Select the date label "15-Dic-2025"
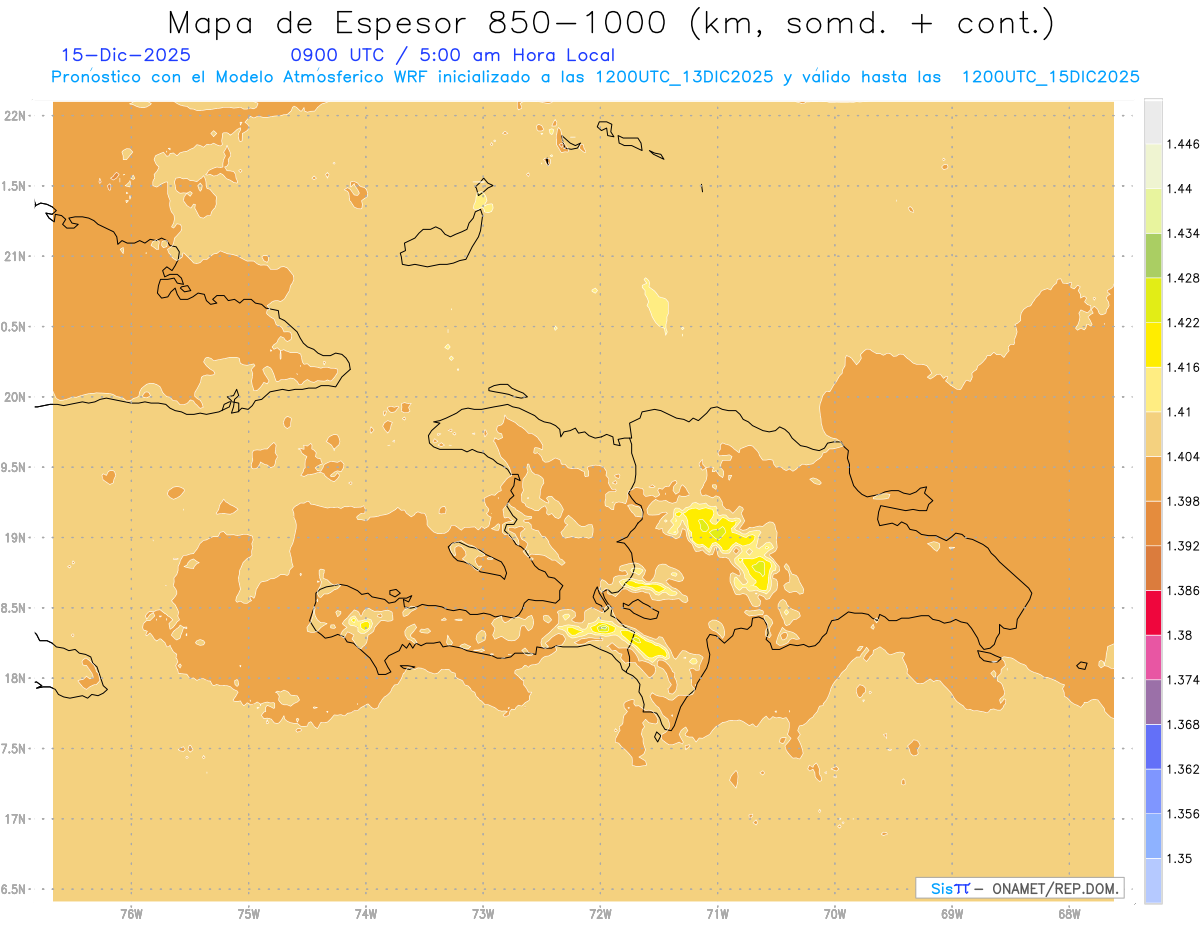The image size is (1200, 927). coord(126,55)
